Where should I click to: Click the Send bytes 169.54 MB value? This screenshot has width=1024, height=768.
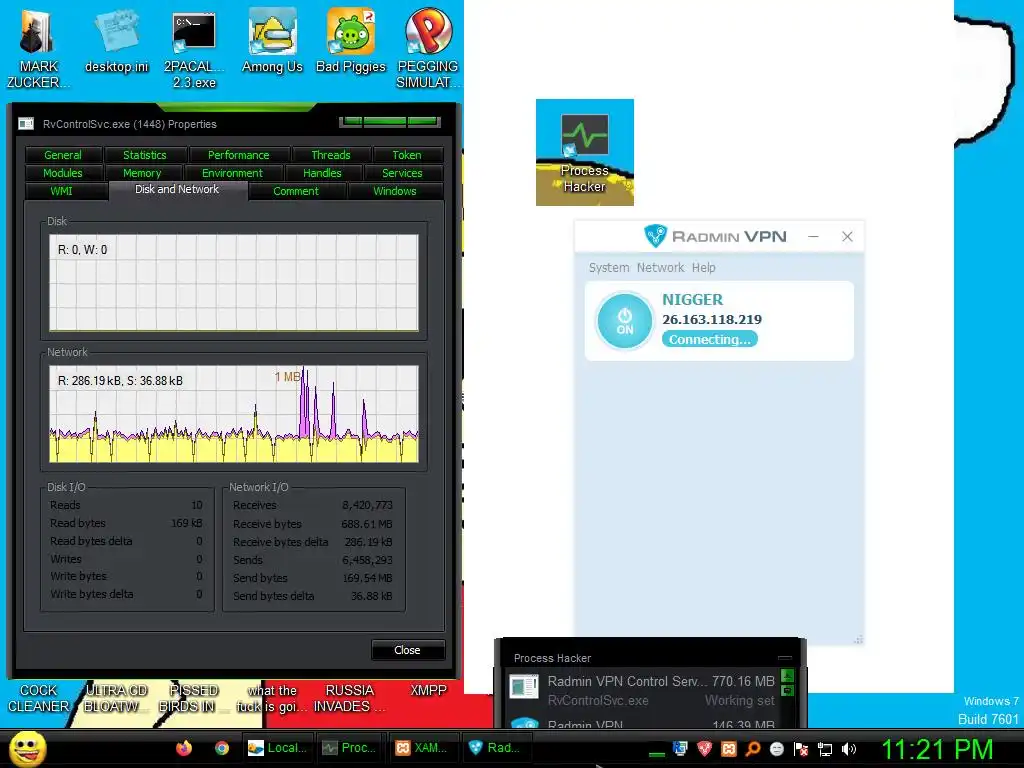tap(367, 578)
